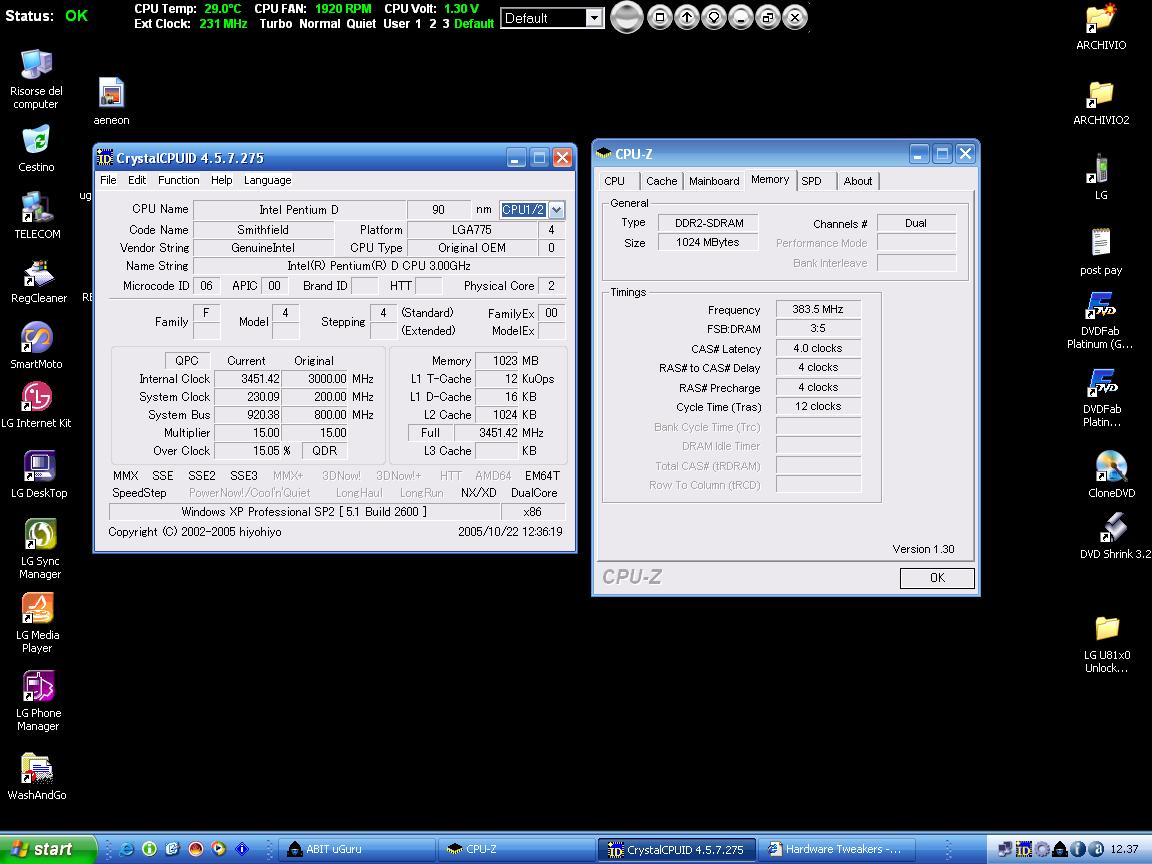Open the uGuru Default profile dropdown
The image size is (1152, 864).
pyautogui.click(x=594, y=18)
